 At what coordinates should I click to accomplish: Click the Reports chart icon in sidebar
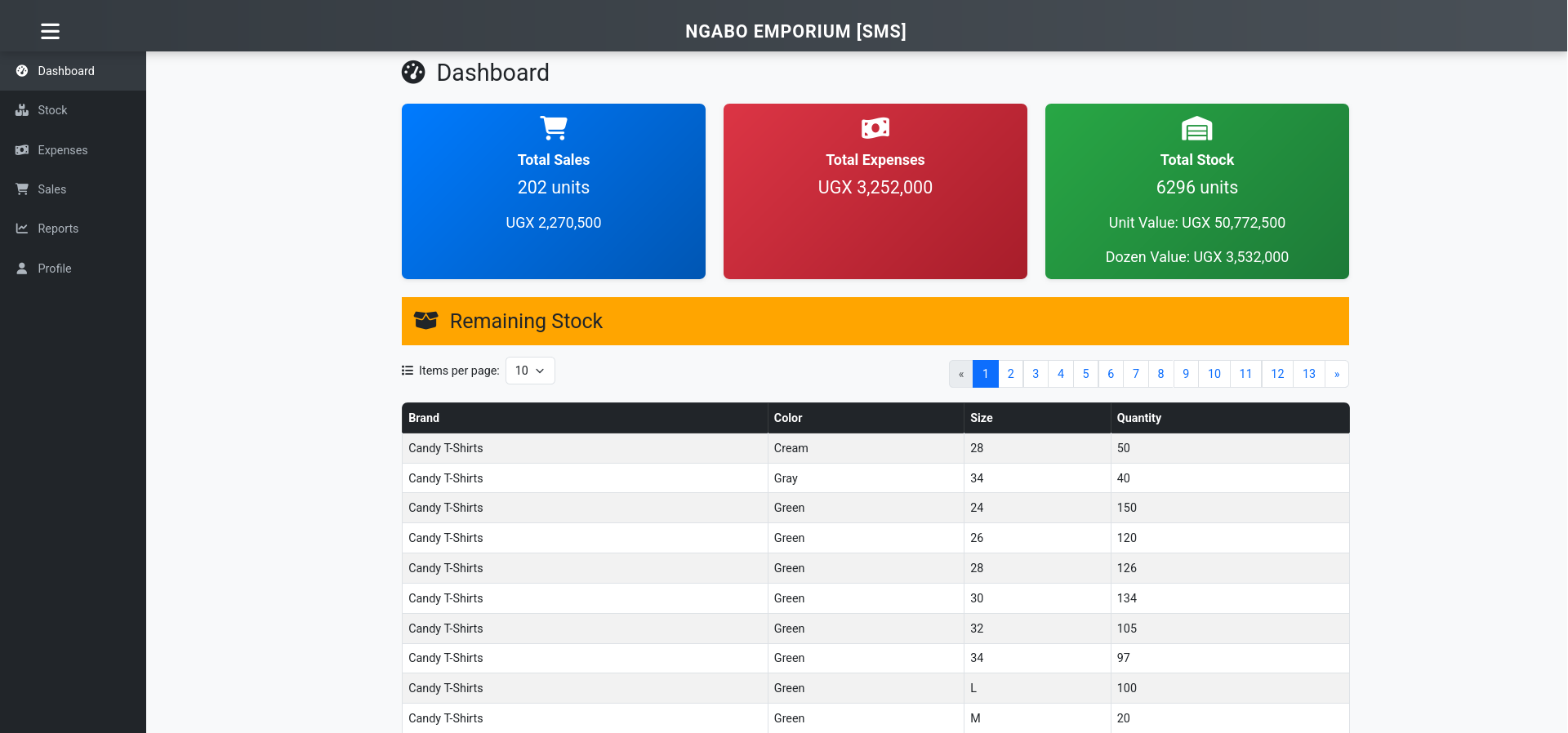tap(22, 229)
